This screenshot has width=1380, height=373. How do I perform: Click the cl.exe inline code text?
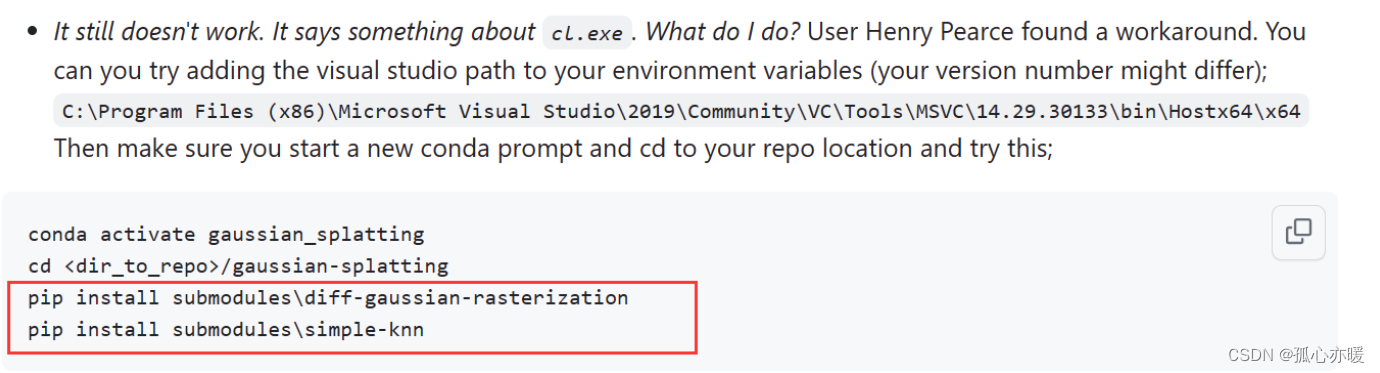[588, 33]
